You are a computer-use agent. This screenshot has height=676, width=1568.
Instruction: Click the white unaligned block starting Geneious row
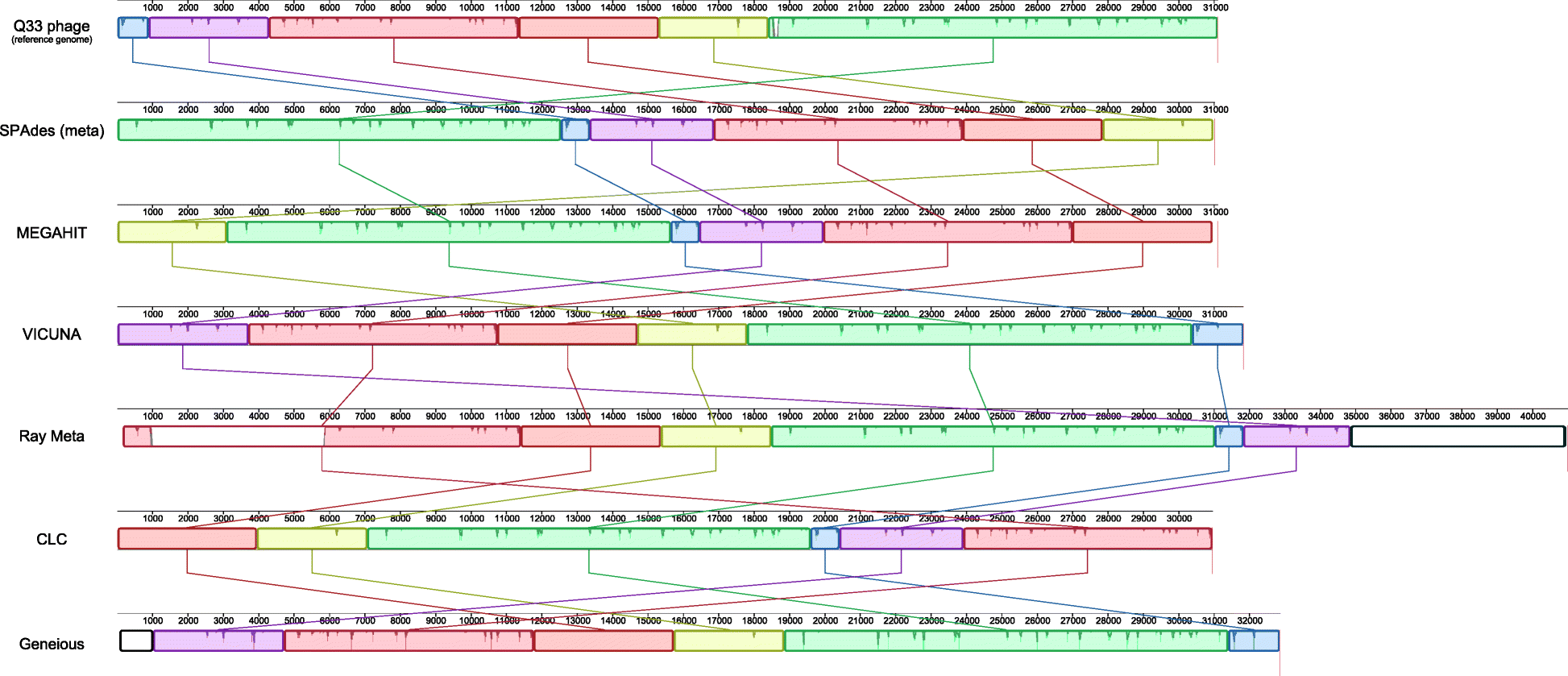pyautogui.click(x=136, y=641)
